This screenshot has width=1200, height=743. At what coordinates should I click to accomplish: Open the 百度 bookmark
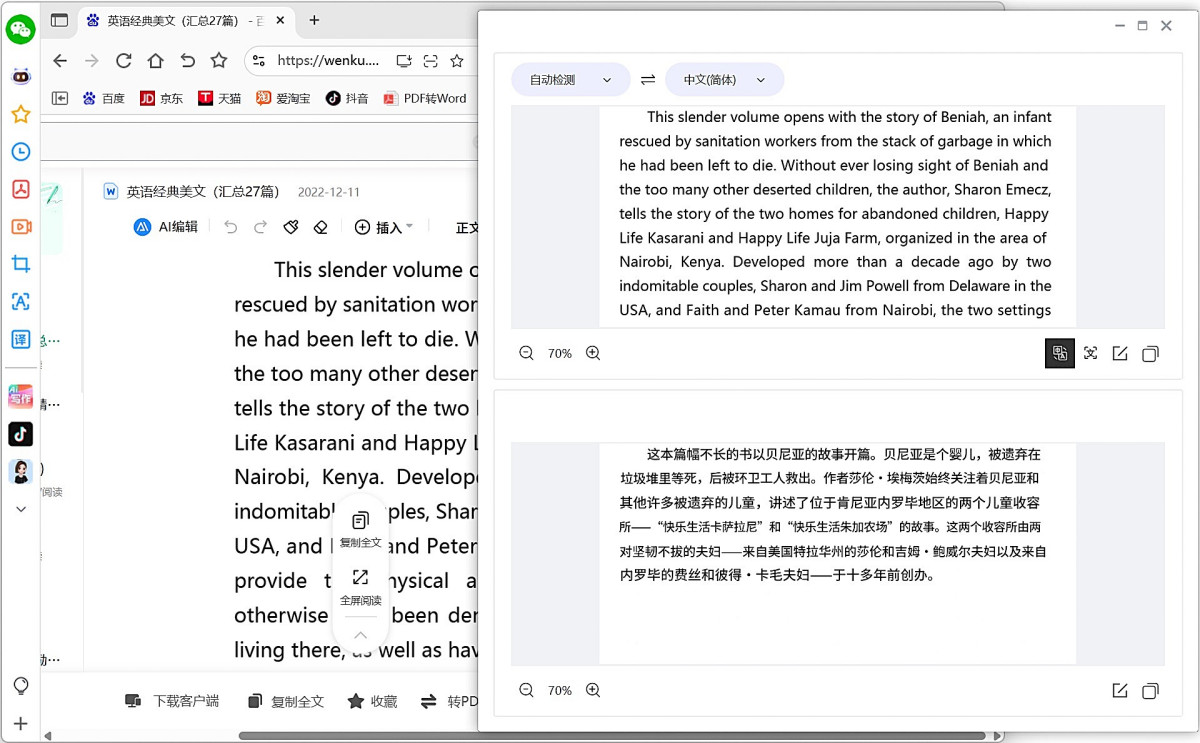103,98
